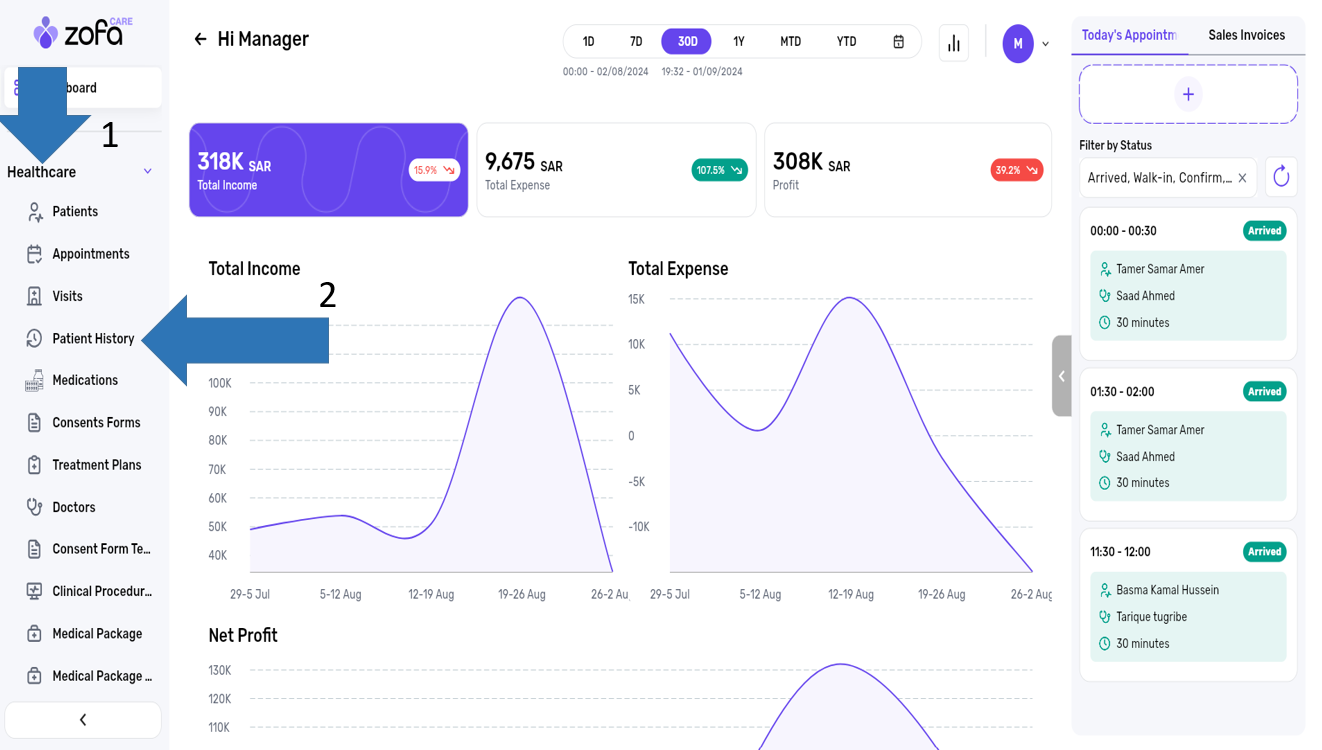Click the Doctors stethoscope icon
This screenshot has height=750, width=1322.
[x=35, y=507]
